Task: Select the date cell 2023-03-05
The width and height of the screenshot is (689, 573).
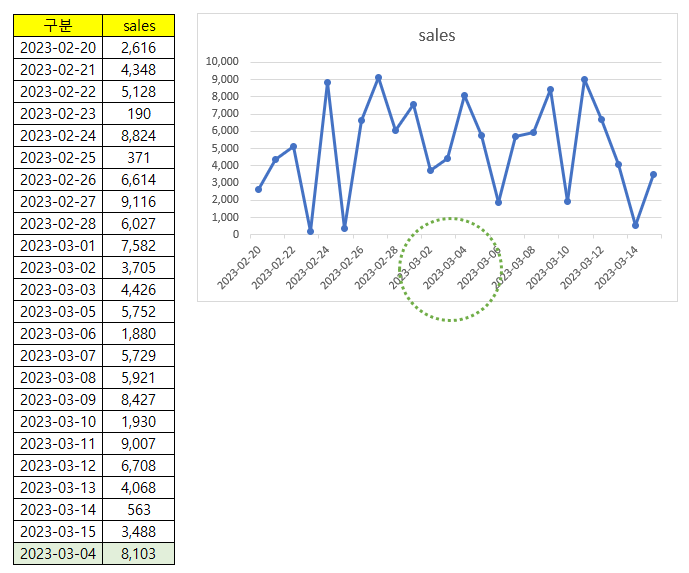Action: point(58,311)
